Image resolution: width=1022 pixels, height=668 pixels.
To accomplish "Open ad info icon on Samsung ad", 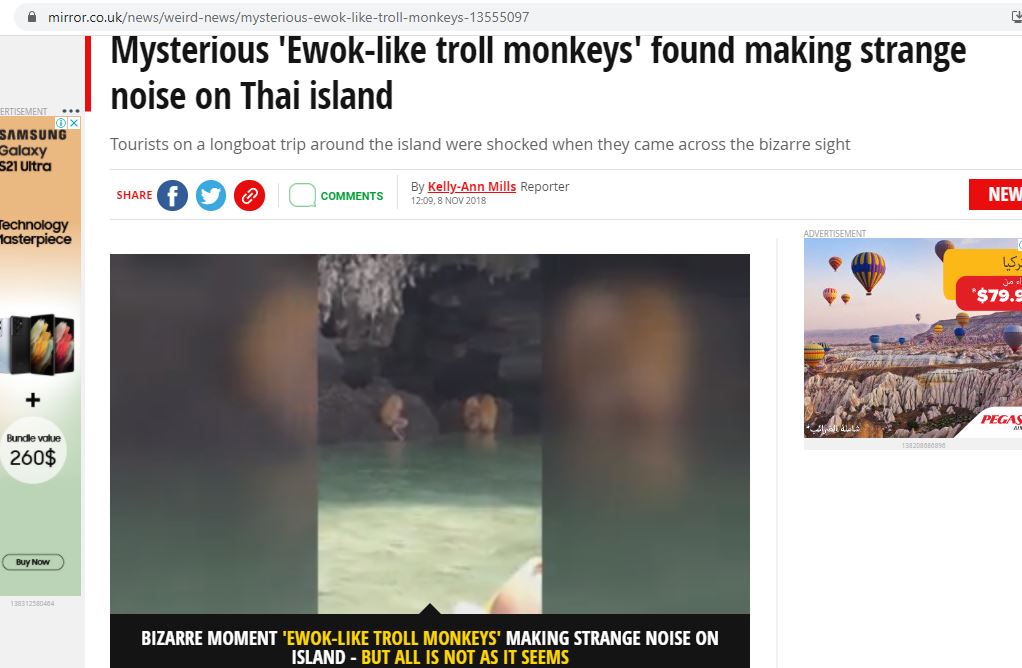I will coord(61,123).
